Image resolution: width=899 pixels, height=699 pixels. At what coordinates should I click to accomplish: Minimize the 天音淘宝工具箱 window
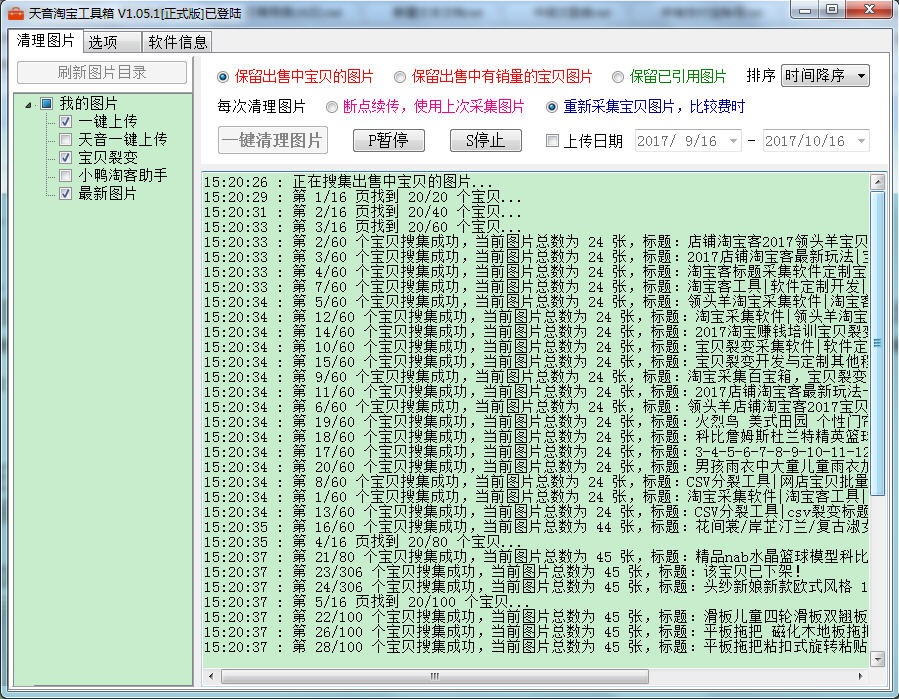click(x=804, y=10)
